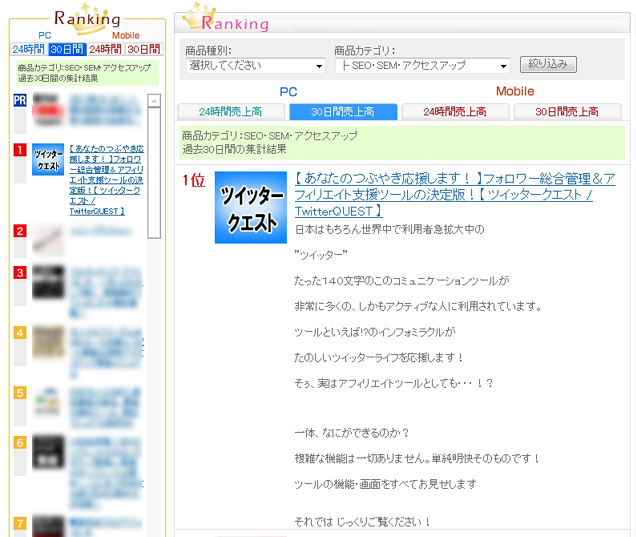Click the rank 4 product thumbnail
The width and height of the screenshot is (636, 537).
tap(48, 342)
